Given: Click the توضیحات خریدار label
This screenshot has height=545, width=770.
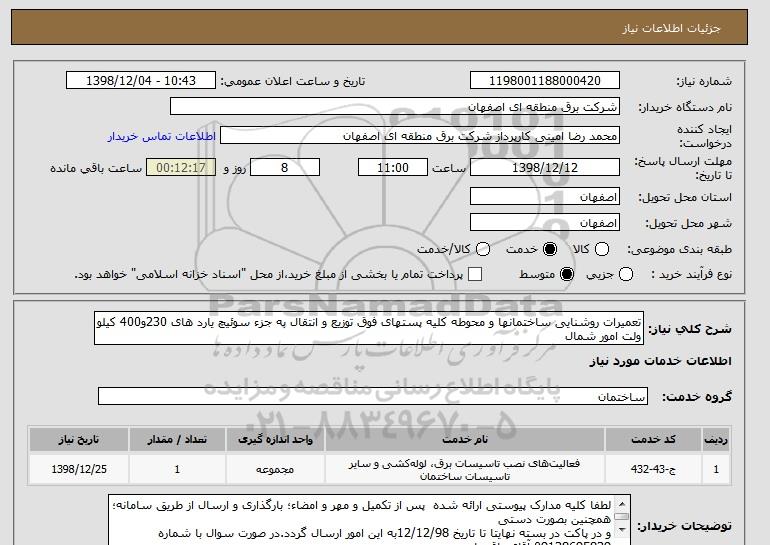Looking at the screenshot, I should tap(685, 526).
